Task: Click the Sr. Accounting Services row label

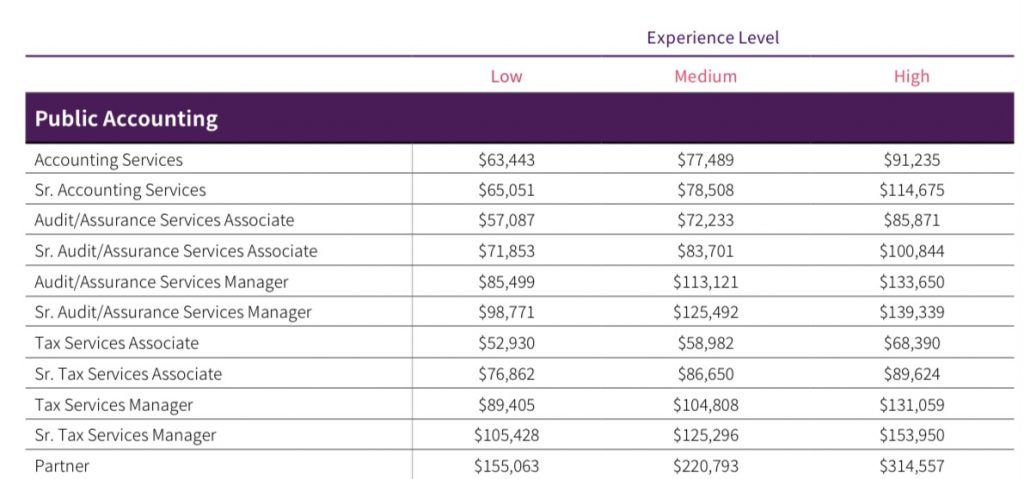Action: (x=120, y=190)
